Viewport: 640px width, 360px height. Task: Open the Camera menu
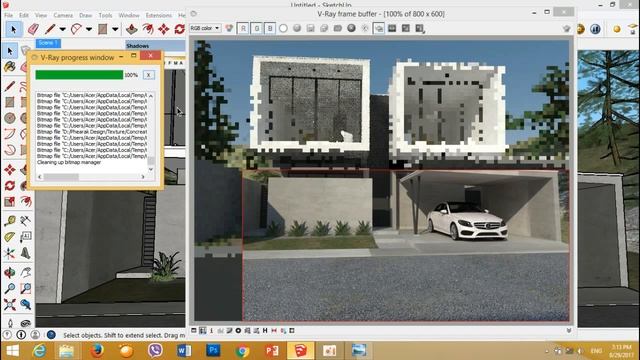(63, 15)
